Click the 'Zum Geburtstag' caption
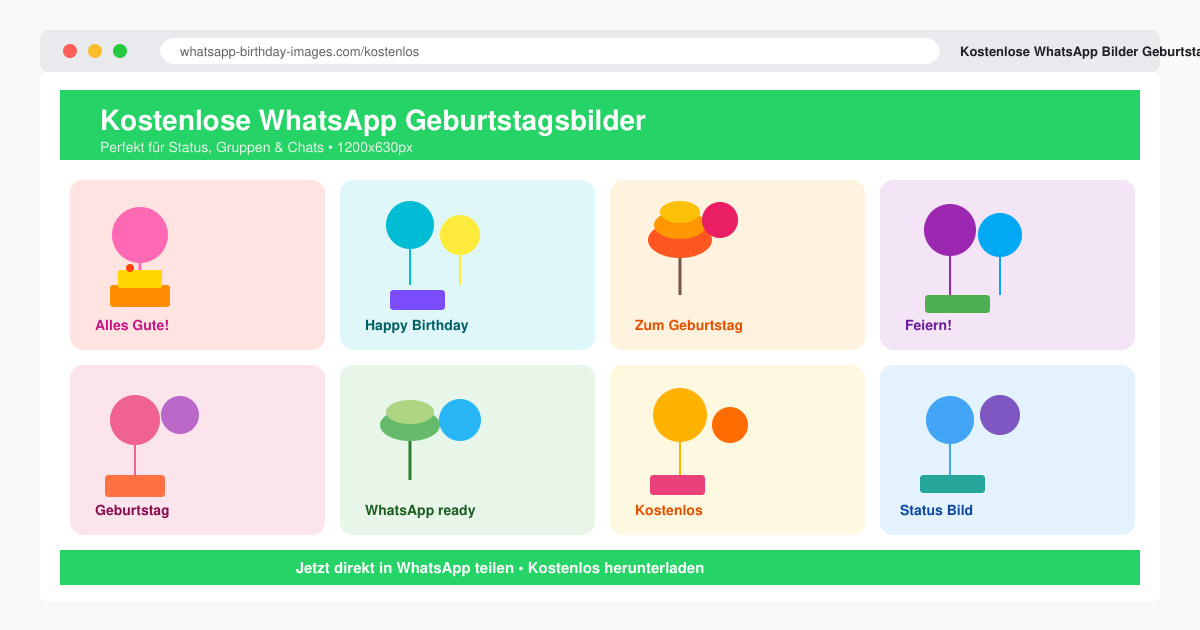The height and width of the screenshot is (630, 1200). pyautogui.click(x=688, y=325)
